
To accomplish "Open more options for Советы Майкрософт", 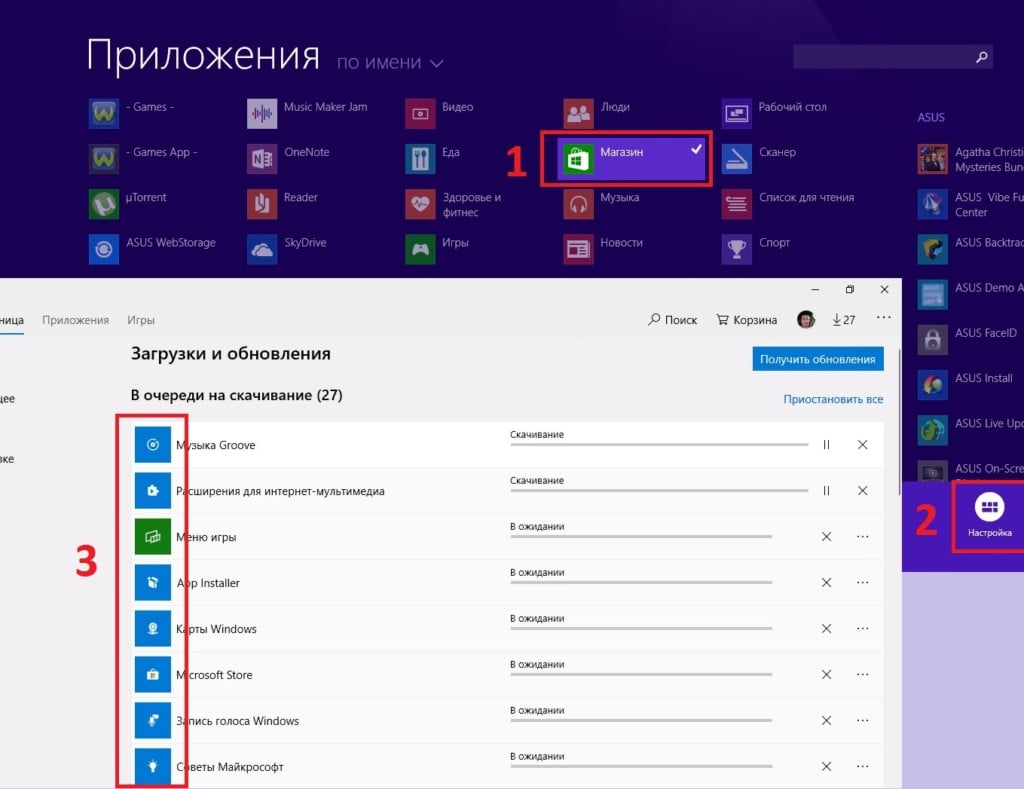I will pyautogui.click(x=863, y=766).
